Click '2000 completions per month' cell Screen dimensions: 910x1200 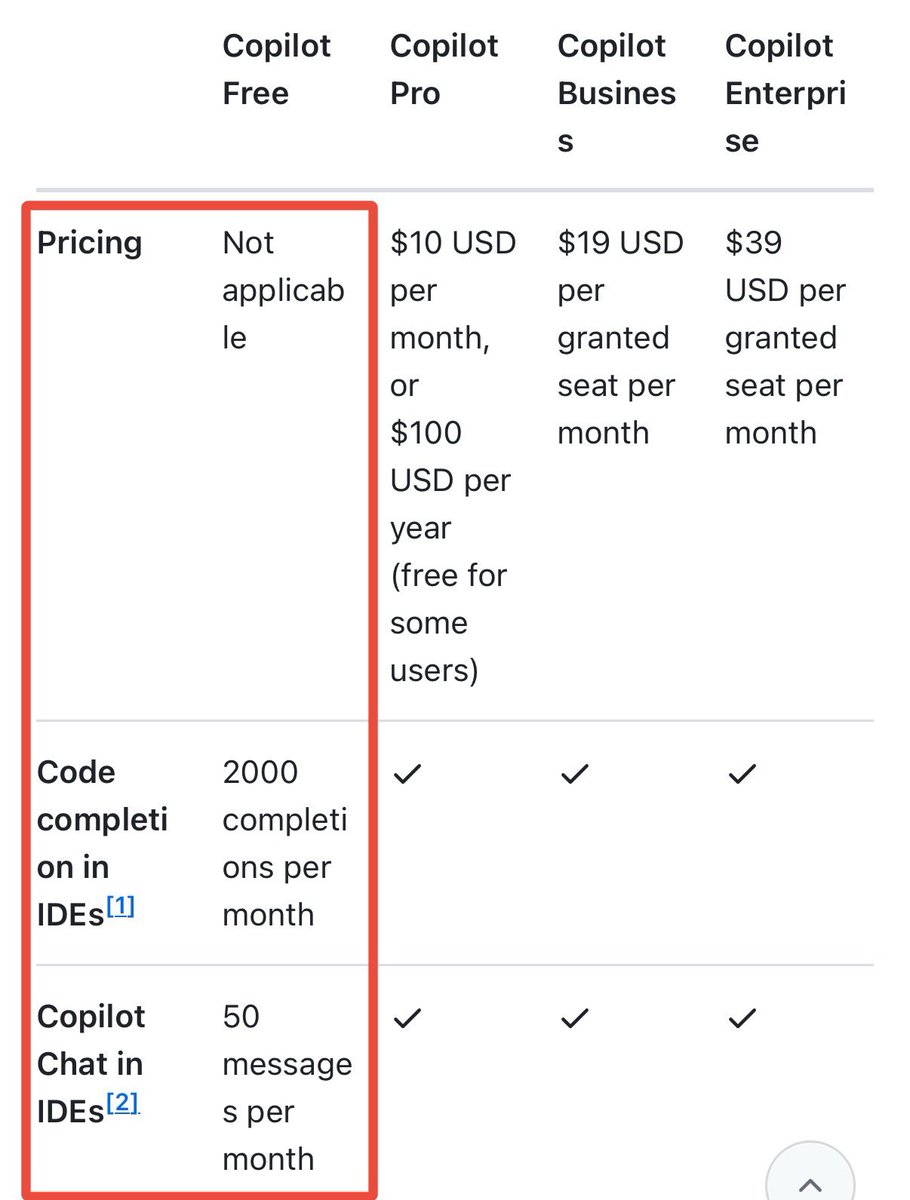(x=285, y=843)
